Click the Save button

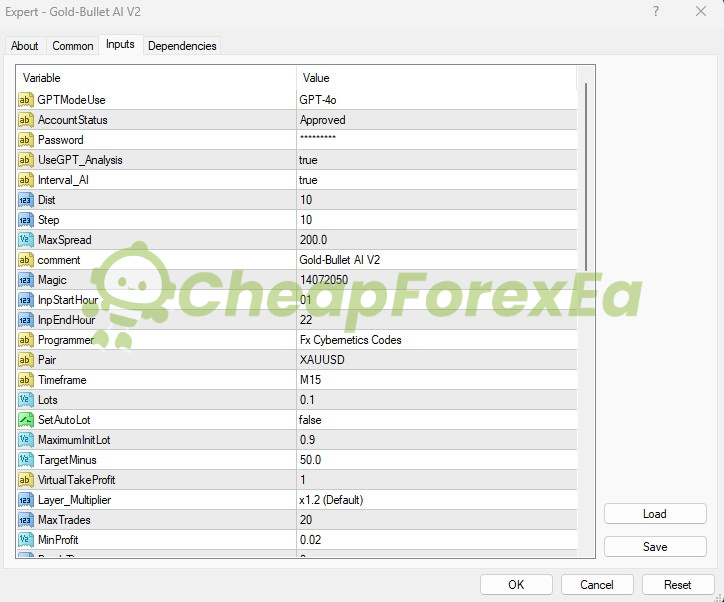[x=655, y=547]
